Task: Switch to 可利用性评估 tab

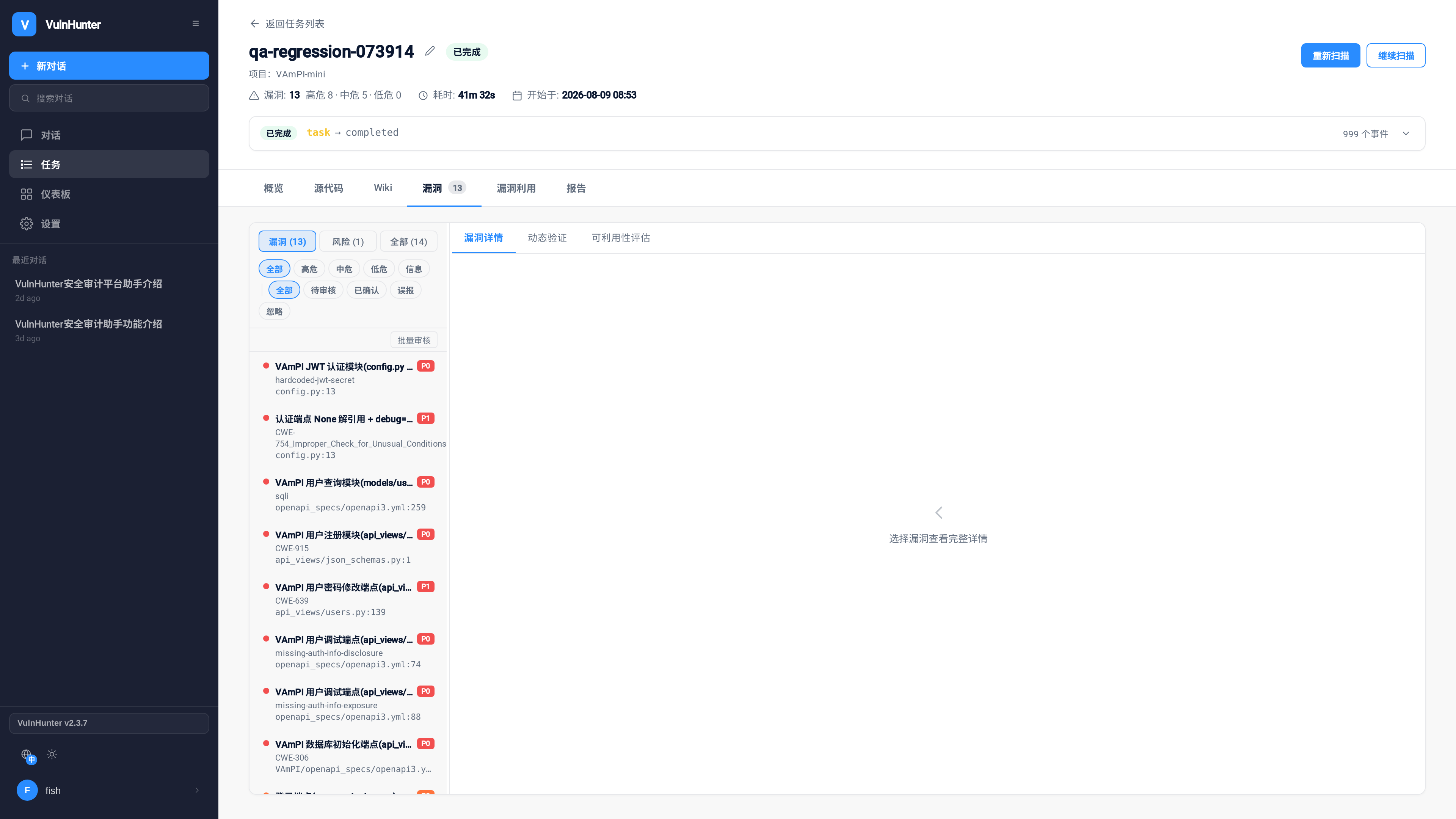Action: tap(621, 238)
